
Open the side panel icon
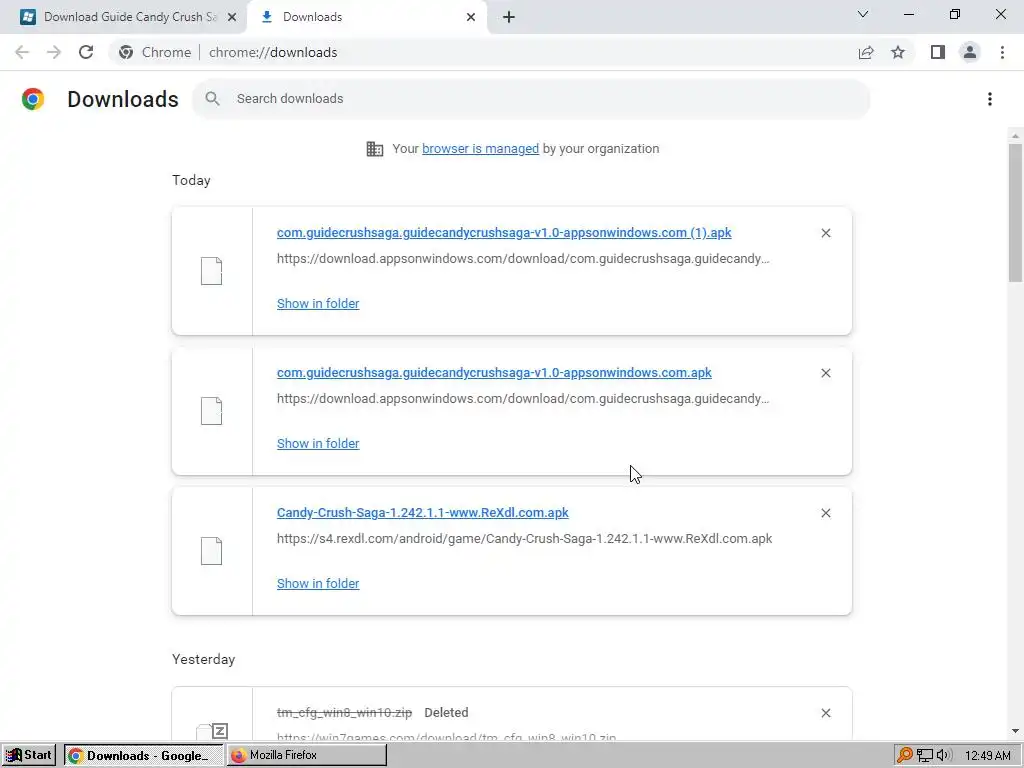point(938,52)
